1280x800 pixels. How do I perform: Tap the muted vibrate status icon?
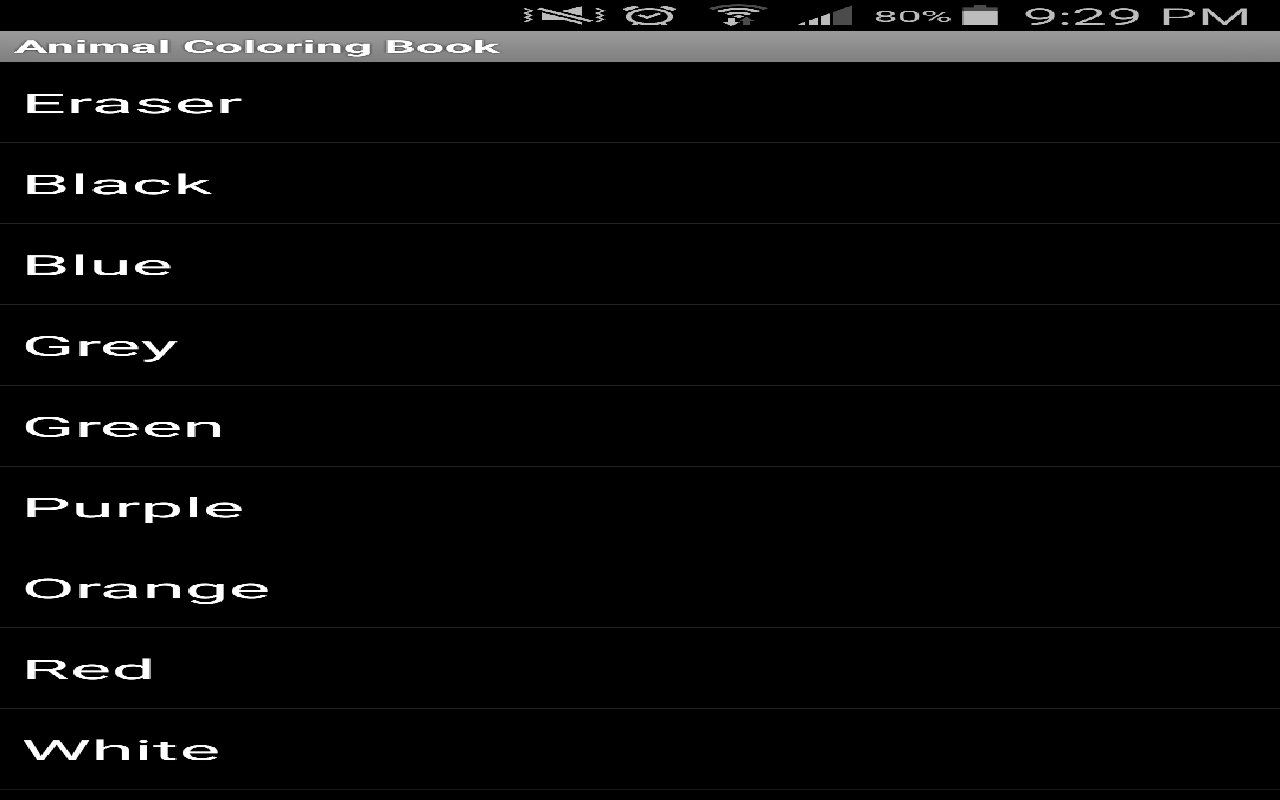564,15
